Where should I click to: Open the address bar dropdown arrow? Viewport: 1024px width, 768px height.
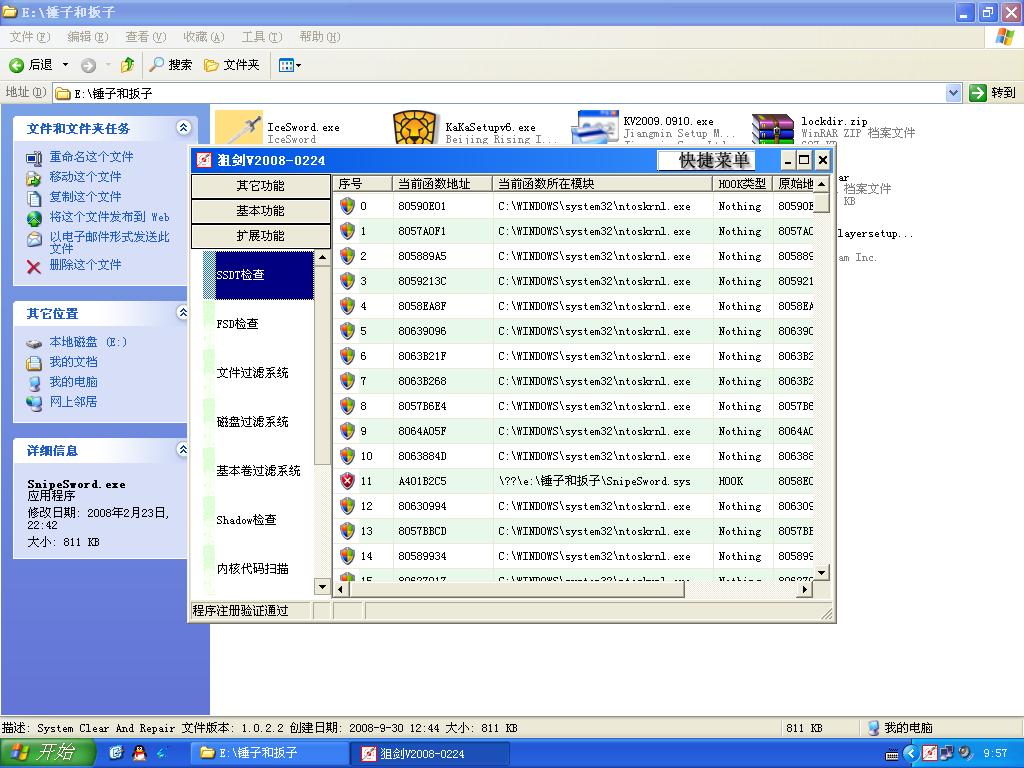point(953,93)
